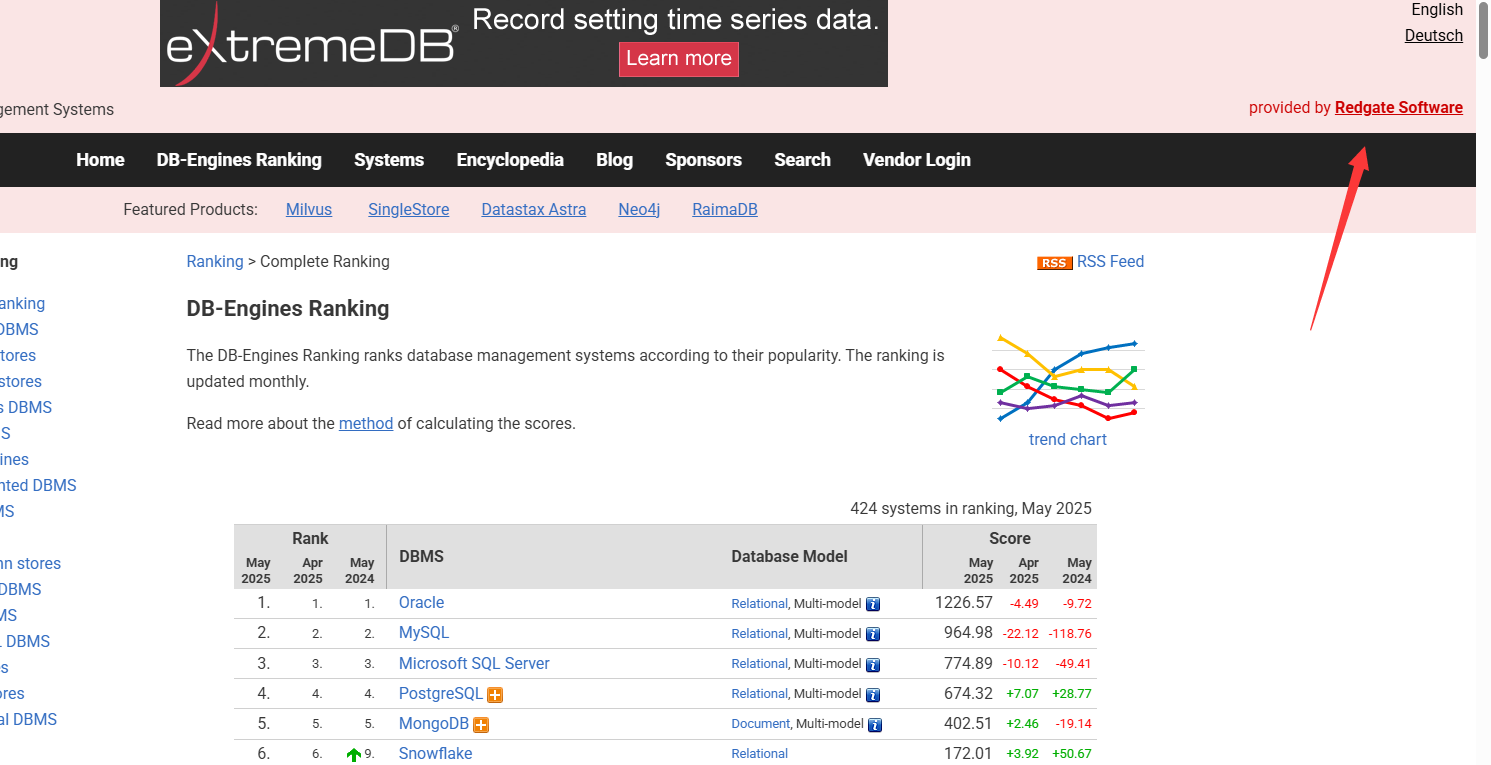
Task: Click the DBMS column header
Action: pos(421,557)
